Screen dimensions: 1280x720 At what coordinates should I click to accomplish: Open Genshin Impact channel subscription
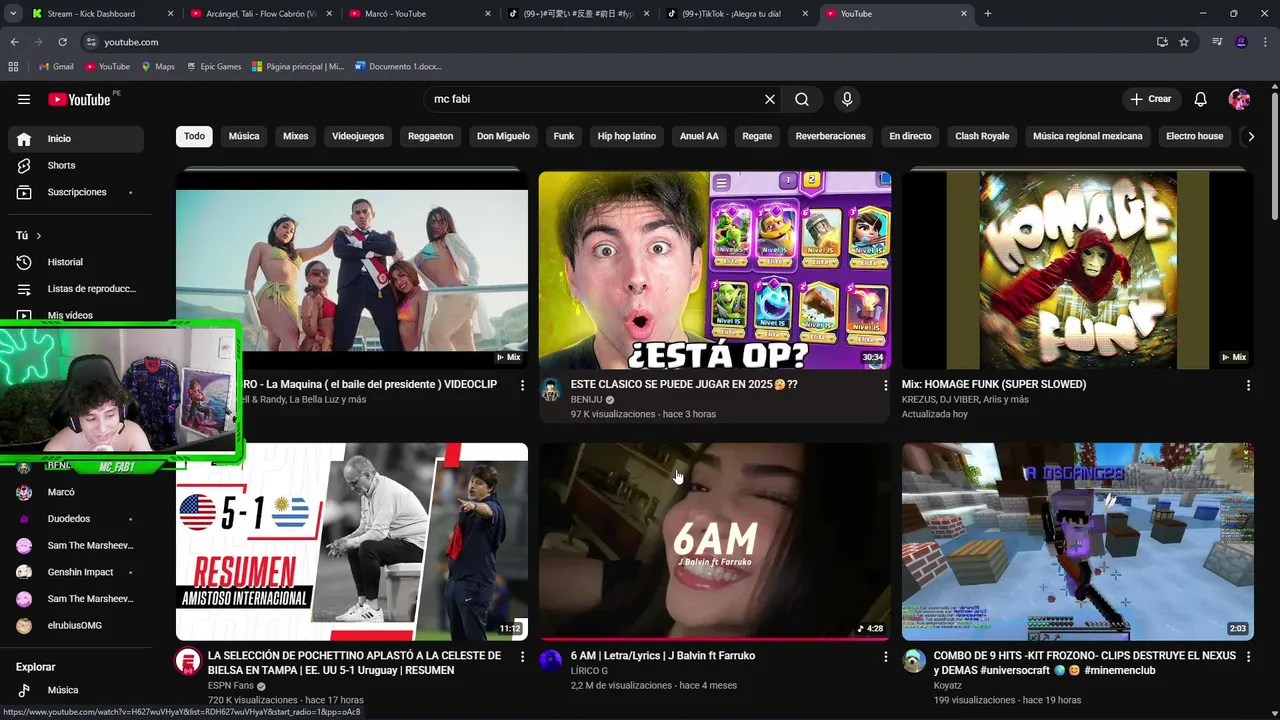76,572
